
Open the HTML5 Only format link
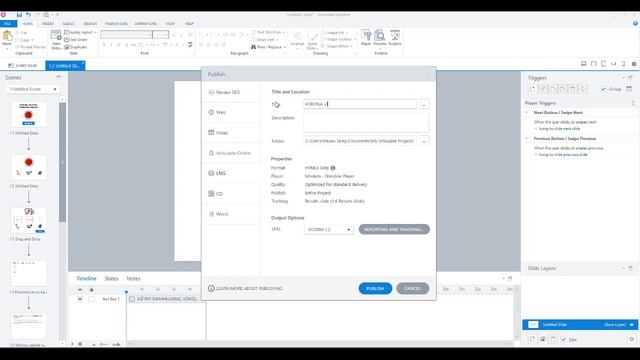click(316, 168)
